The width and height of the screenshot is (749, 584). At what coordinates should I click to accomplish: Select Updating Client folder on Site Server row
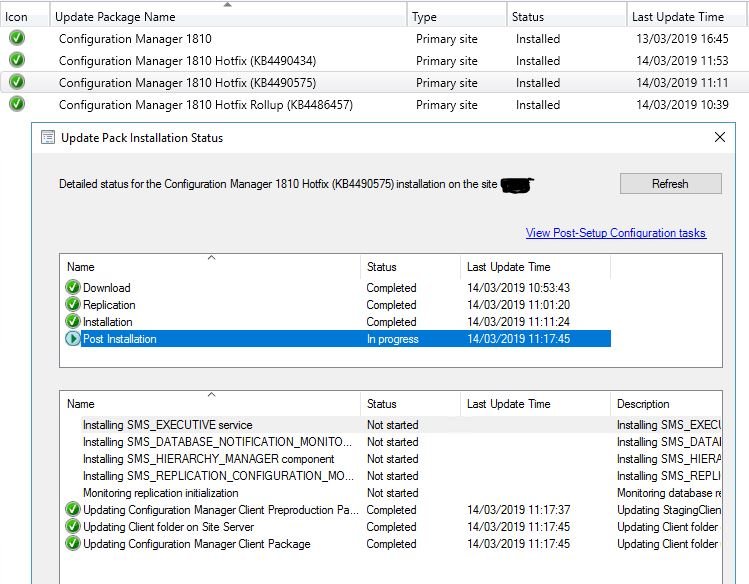point(392,527)
